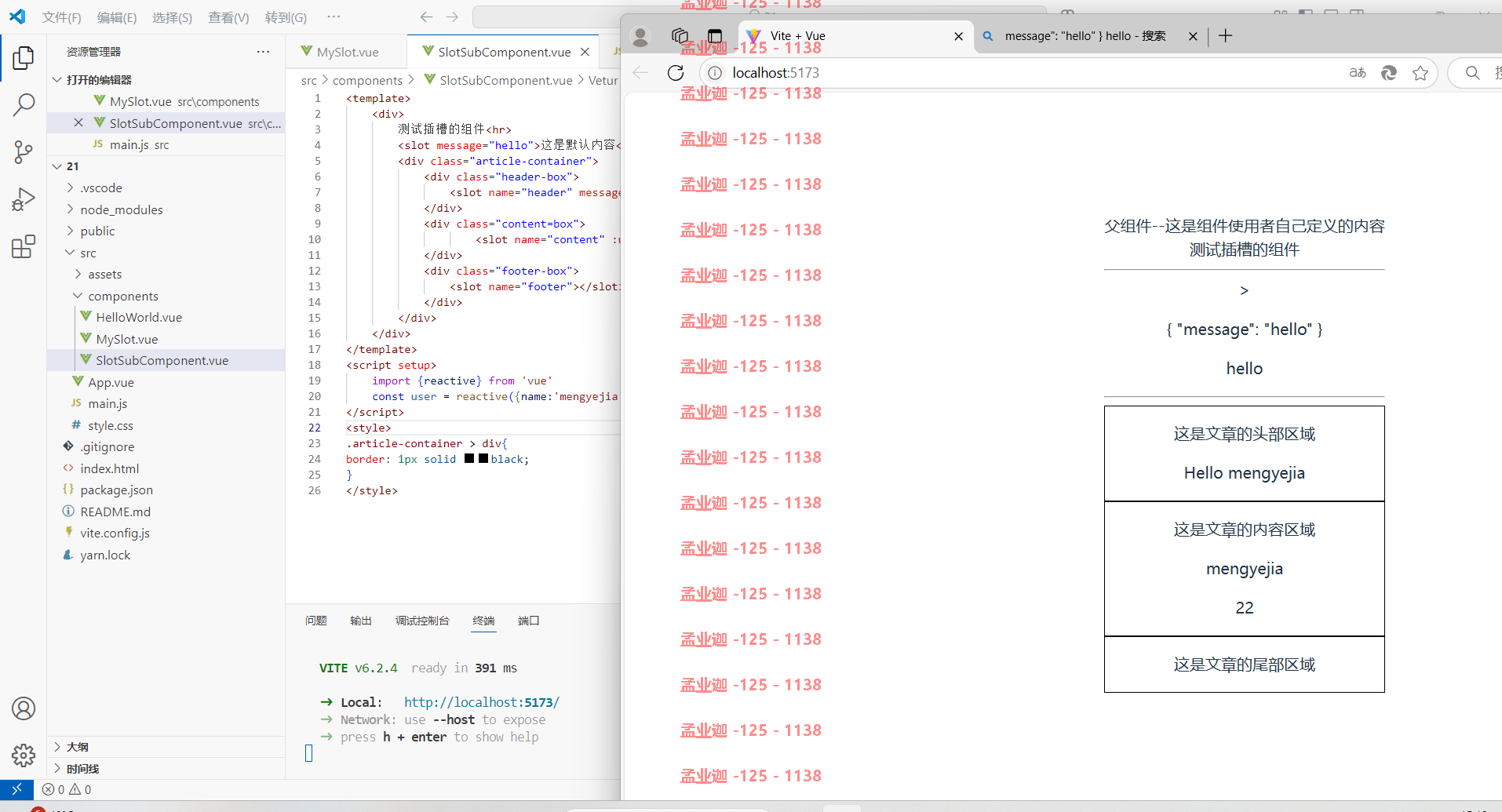This screenshot has height=812, width=1502.
Task: Switch to the Debug Console panel tab
Action: pyautogui.click(x=422, y=621)
